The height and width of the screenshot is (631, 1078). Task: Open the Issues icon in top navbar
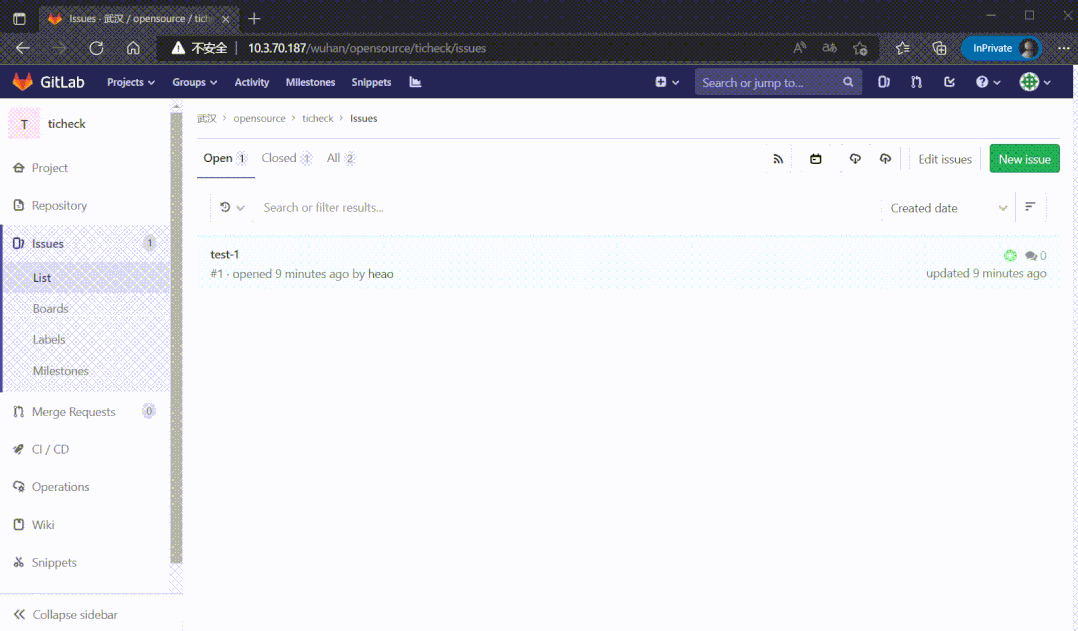pyautogui.click(x=884, y=82)
